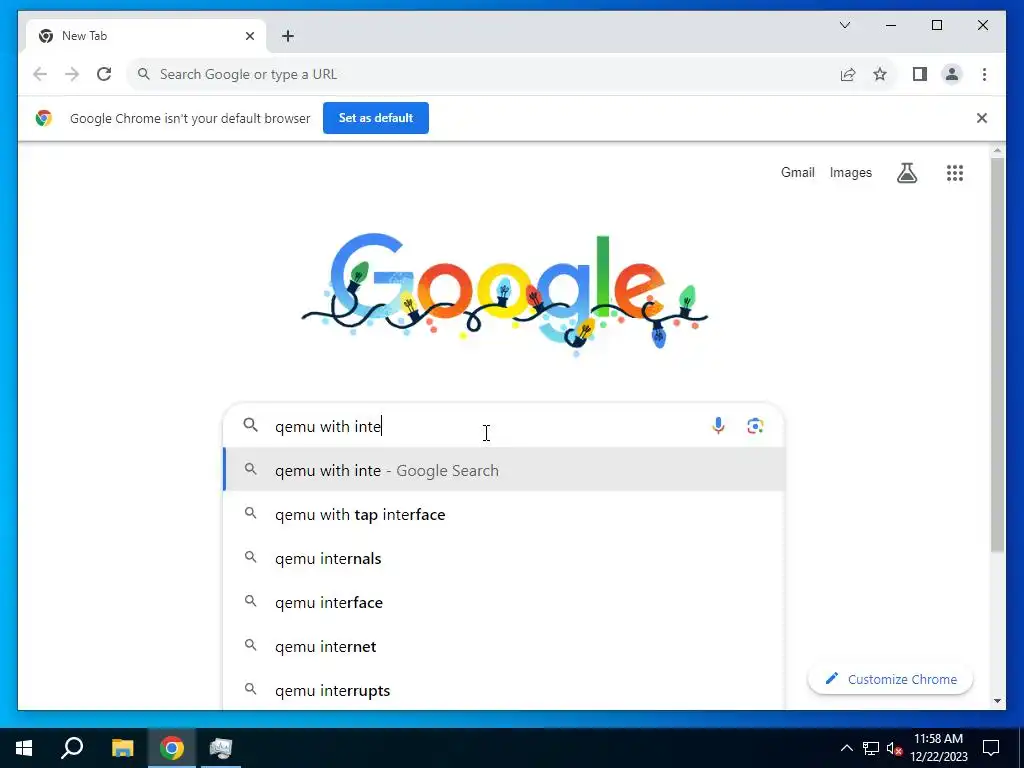Click the Chrome logo in the default browser bar
Screen dimensions: 1024x768
point(44,118)
